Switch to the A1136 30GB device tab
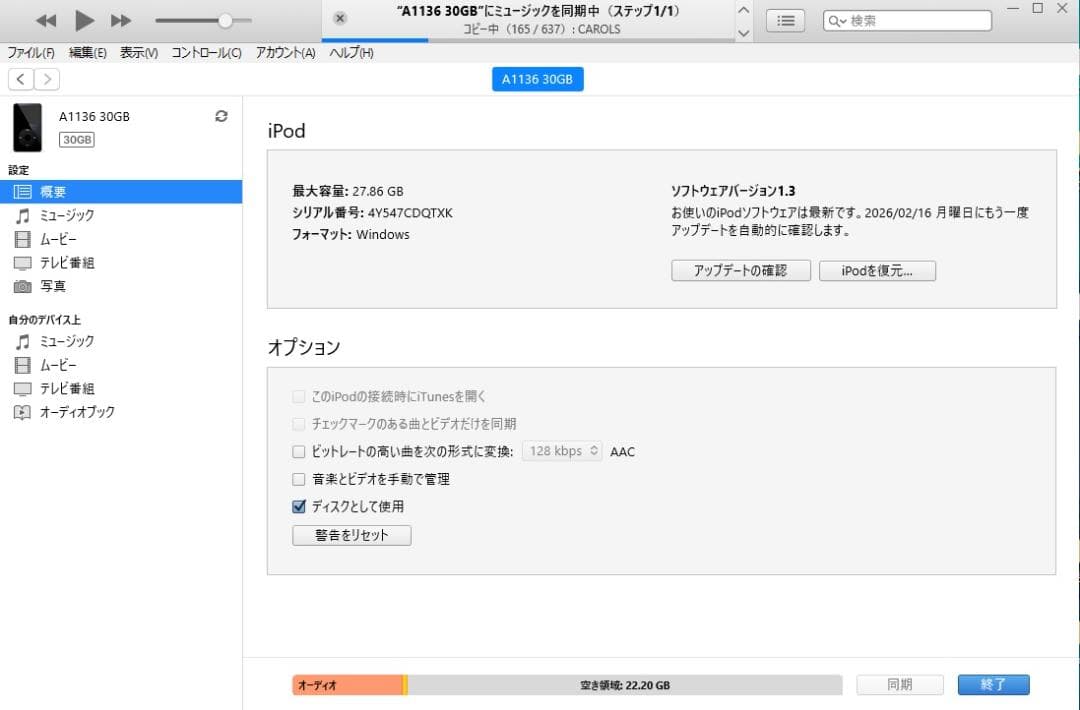Screen dimensions: 1080x710 [x=537, y=79]
